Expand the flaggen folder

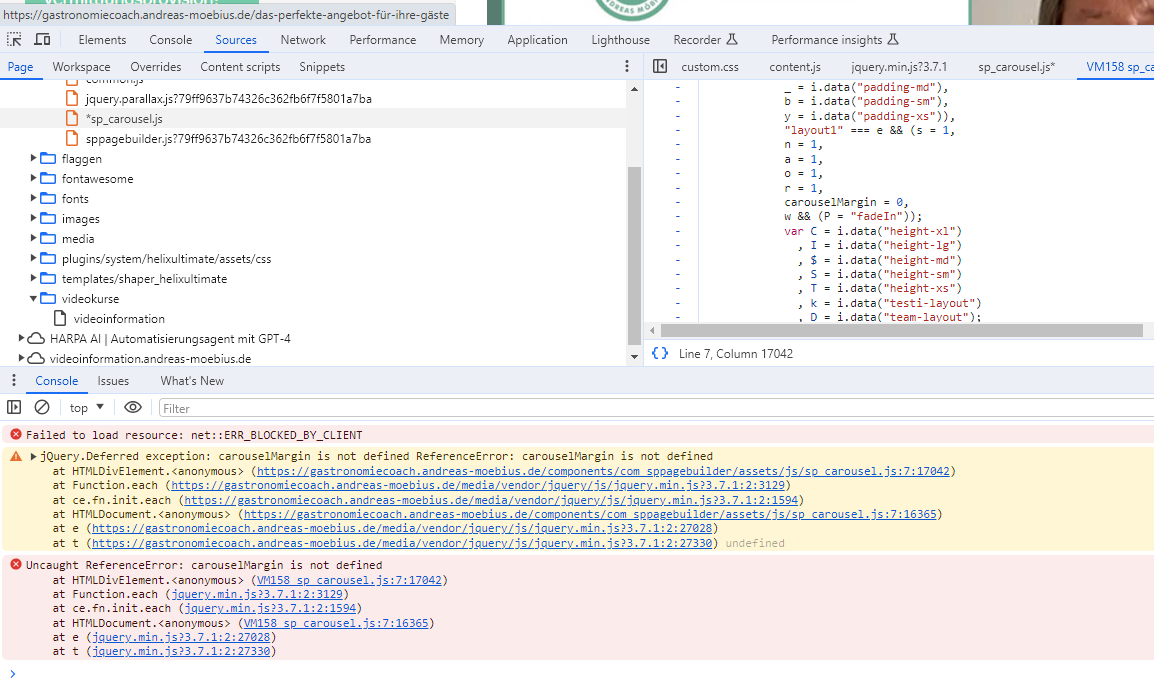[34, 159]
